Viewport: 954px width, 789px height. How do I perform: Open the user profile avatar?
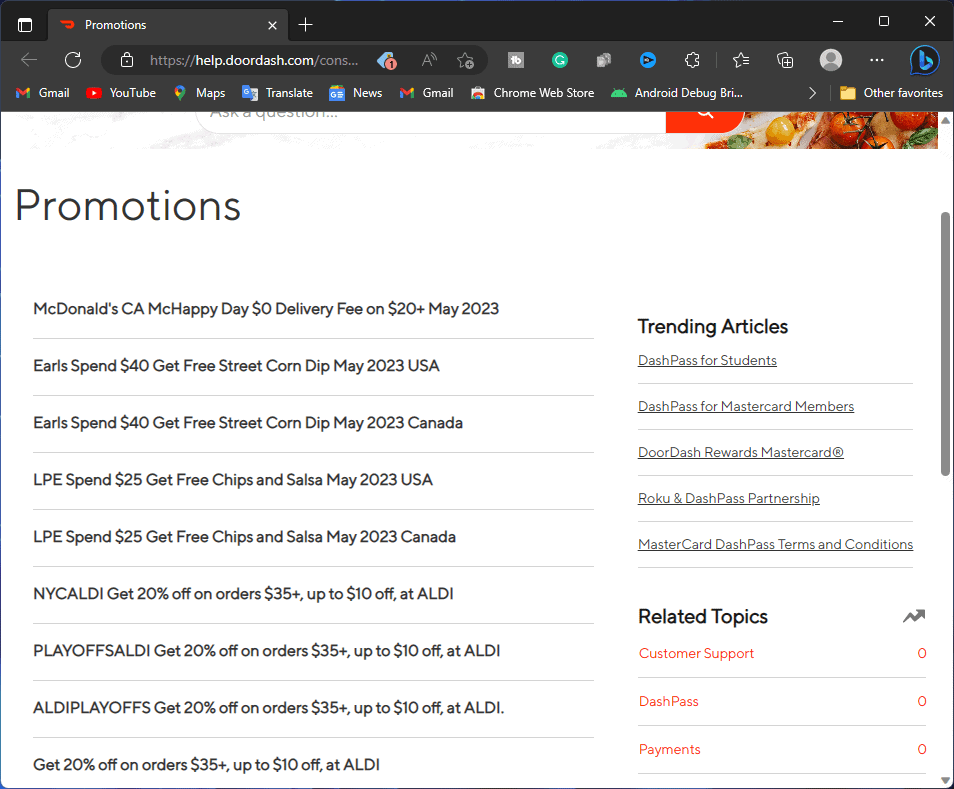(x=830, y=60)
